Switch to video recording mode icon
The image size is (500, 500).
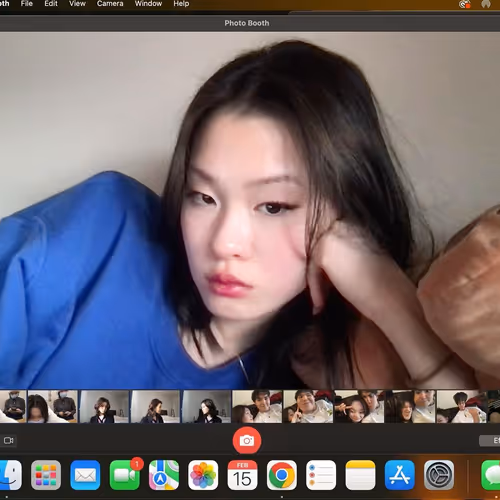pyautogui.click(x=8, y=441)
